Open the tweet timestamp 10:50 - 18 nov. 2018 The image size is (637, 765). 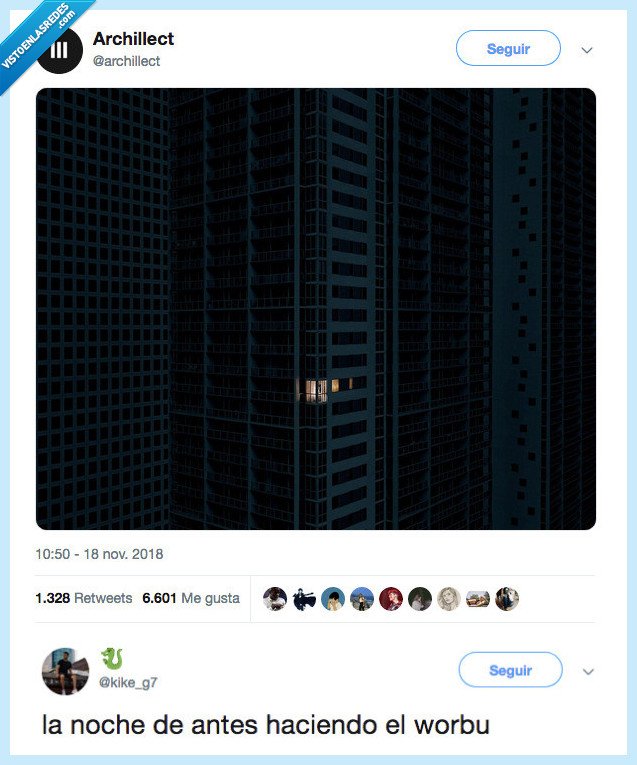99,554
